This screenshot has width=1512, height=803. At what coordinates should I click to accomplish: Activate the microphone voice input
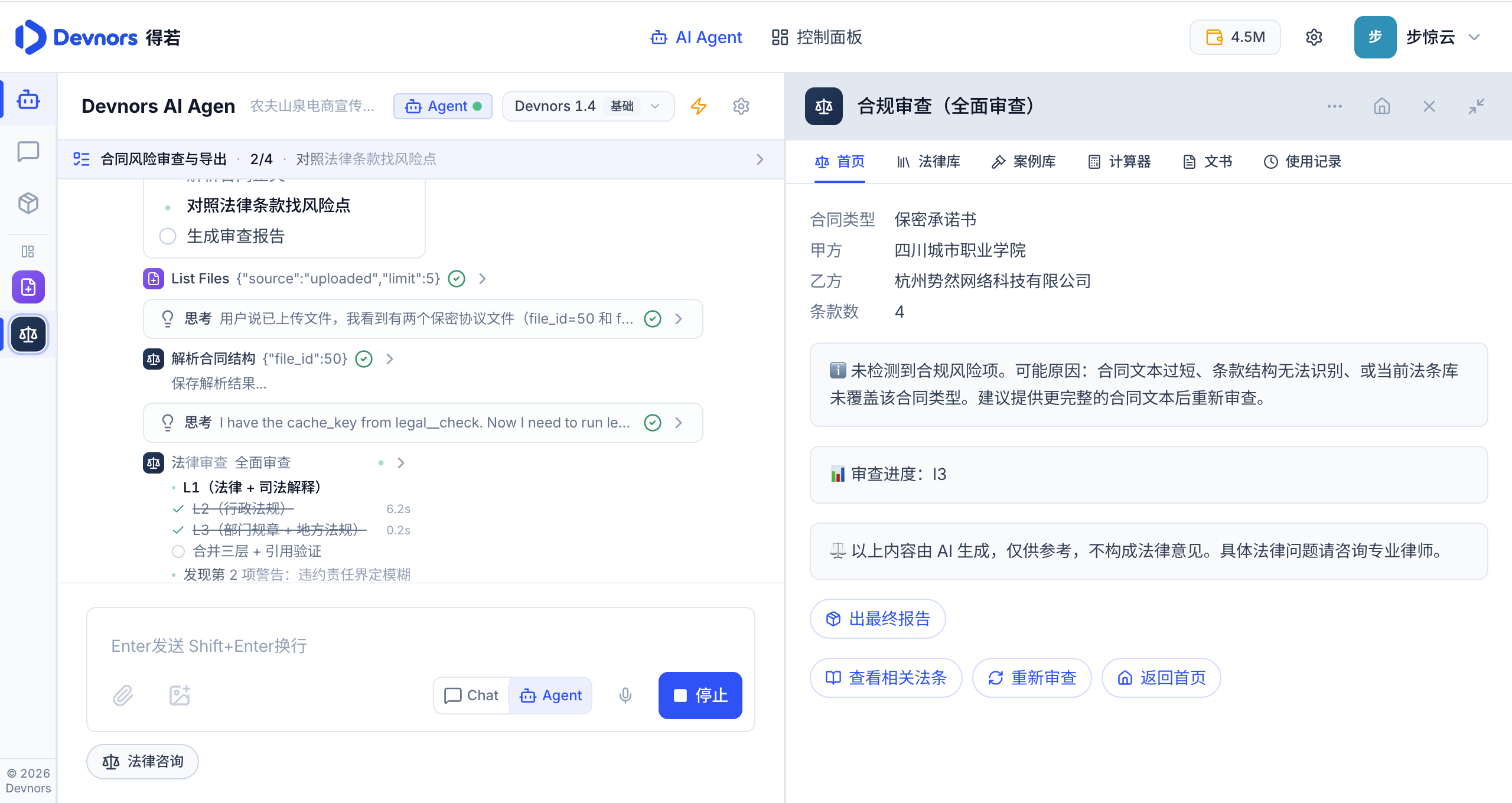click(625, 696)
